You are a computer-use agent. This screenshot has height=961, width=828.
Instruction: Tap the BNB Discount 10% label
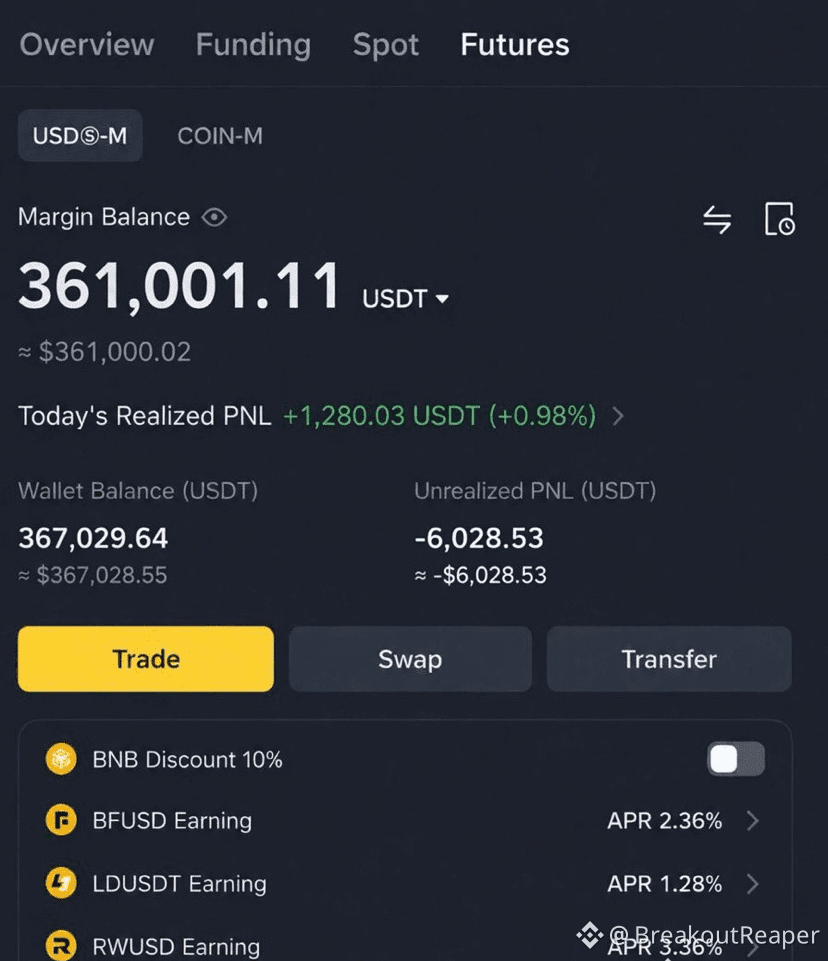188,760
